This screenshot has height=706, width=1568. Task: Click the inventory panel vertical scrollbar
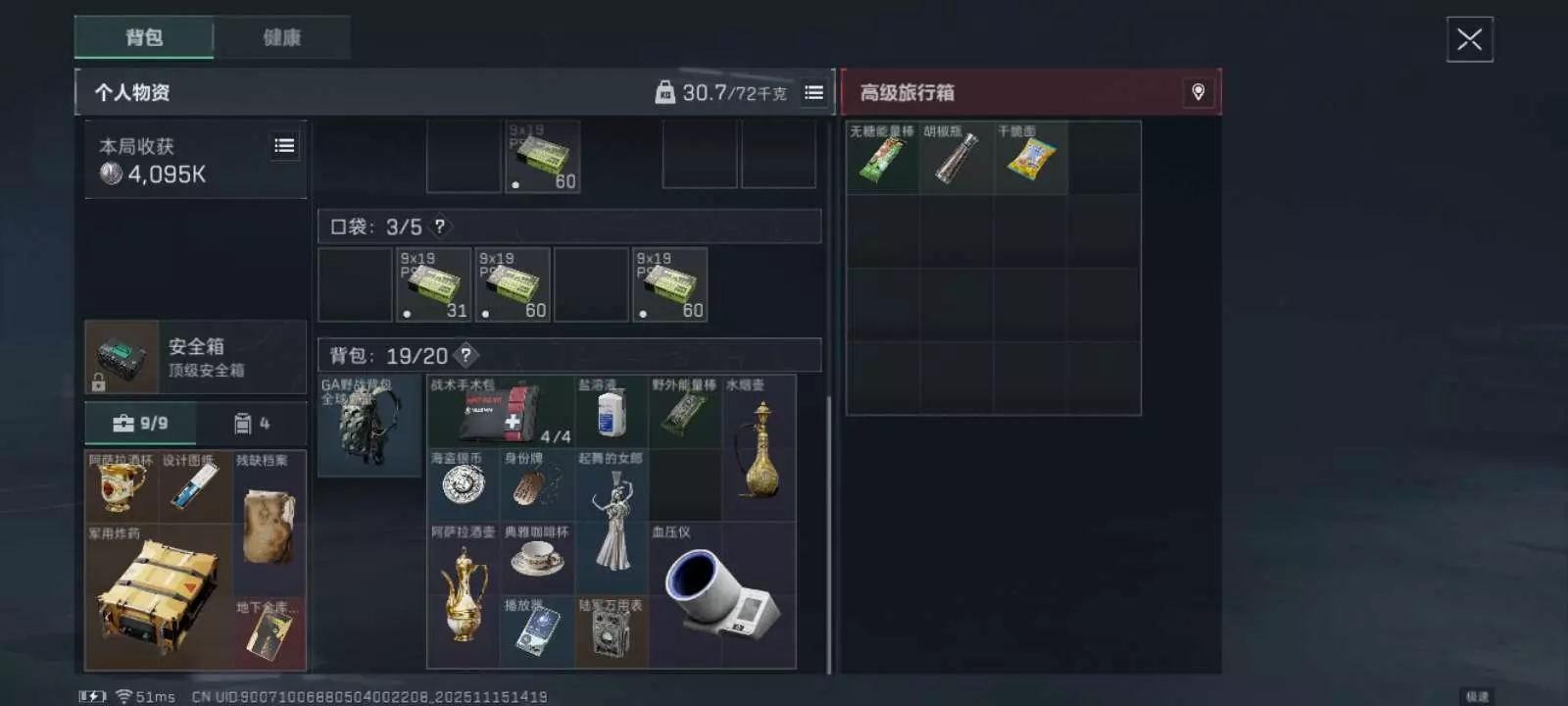pos(830,533)
